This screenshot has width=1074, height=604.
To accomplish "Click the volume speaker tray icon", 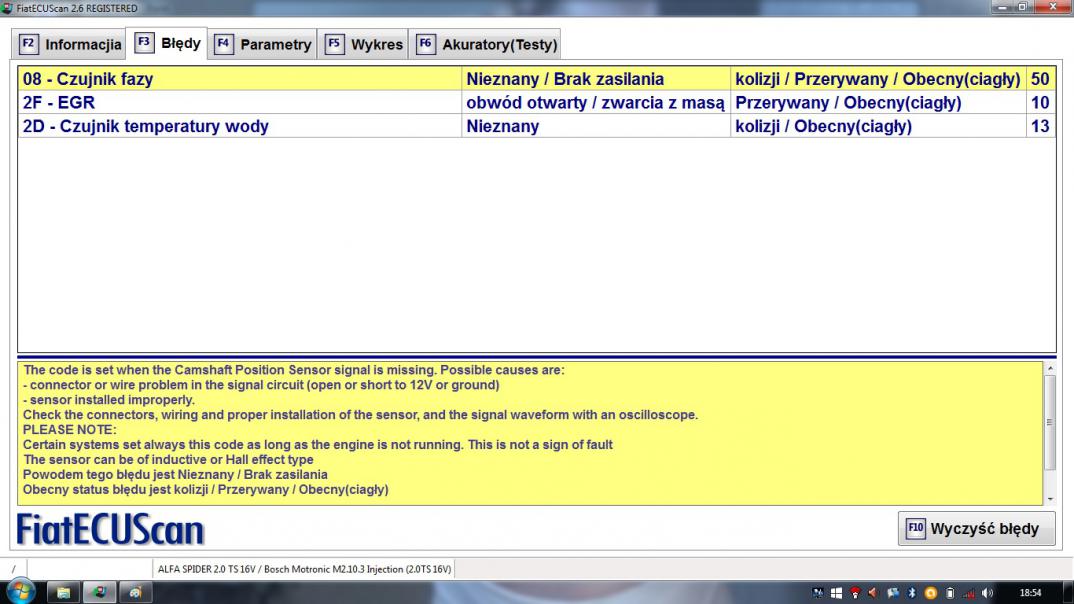I will (987, 593).
